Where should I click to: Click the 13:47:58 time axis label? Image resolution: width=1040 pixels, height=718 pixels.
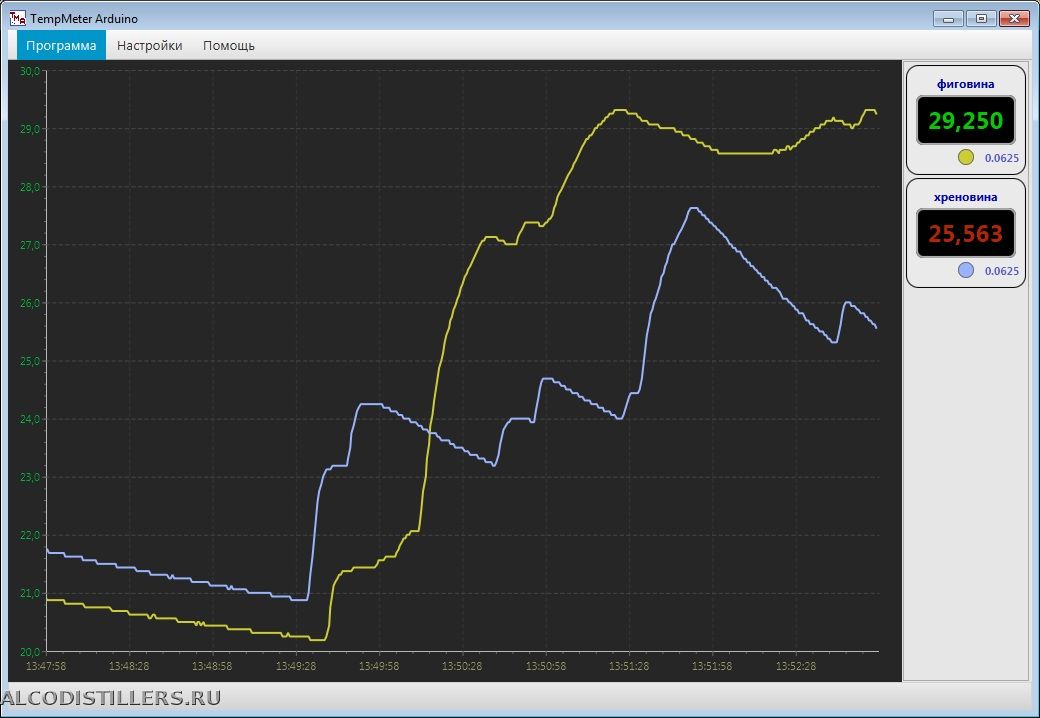click(x=46, y=666)
